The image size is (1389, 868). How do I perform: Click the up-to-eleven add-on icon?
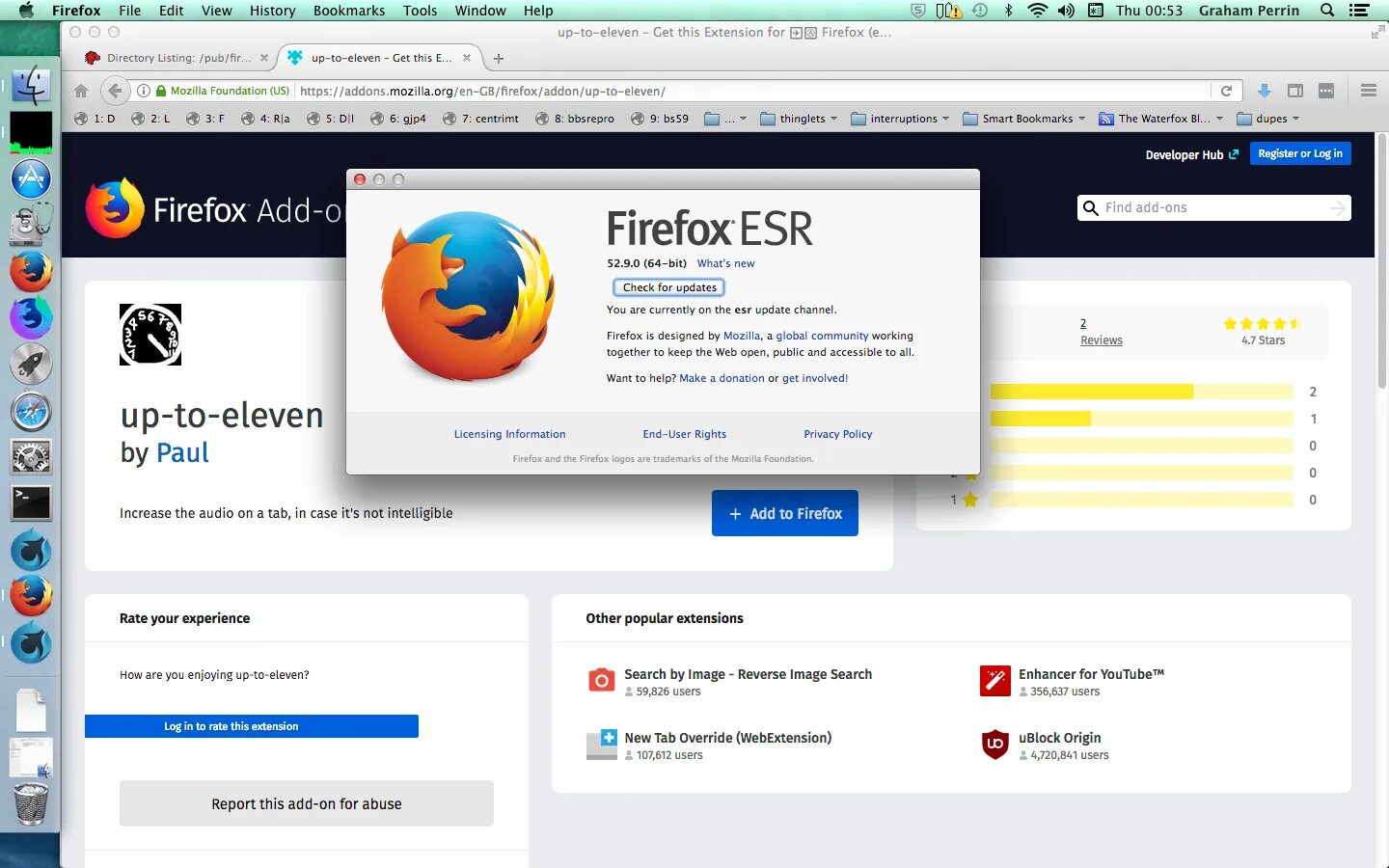tap(150, 335)
